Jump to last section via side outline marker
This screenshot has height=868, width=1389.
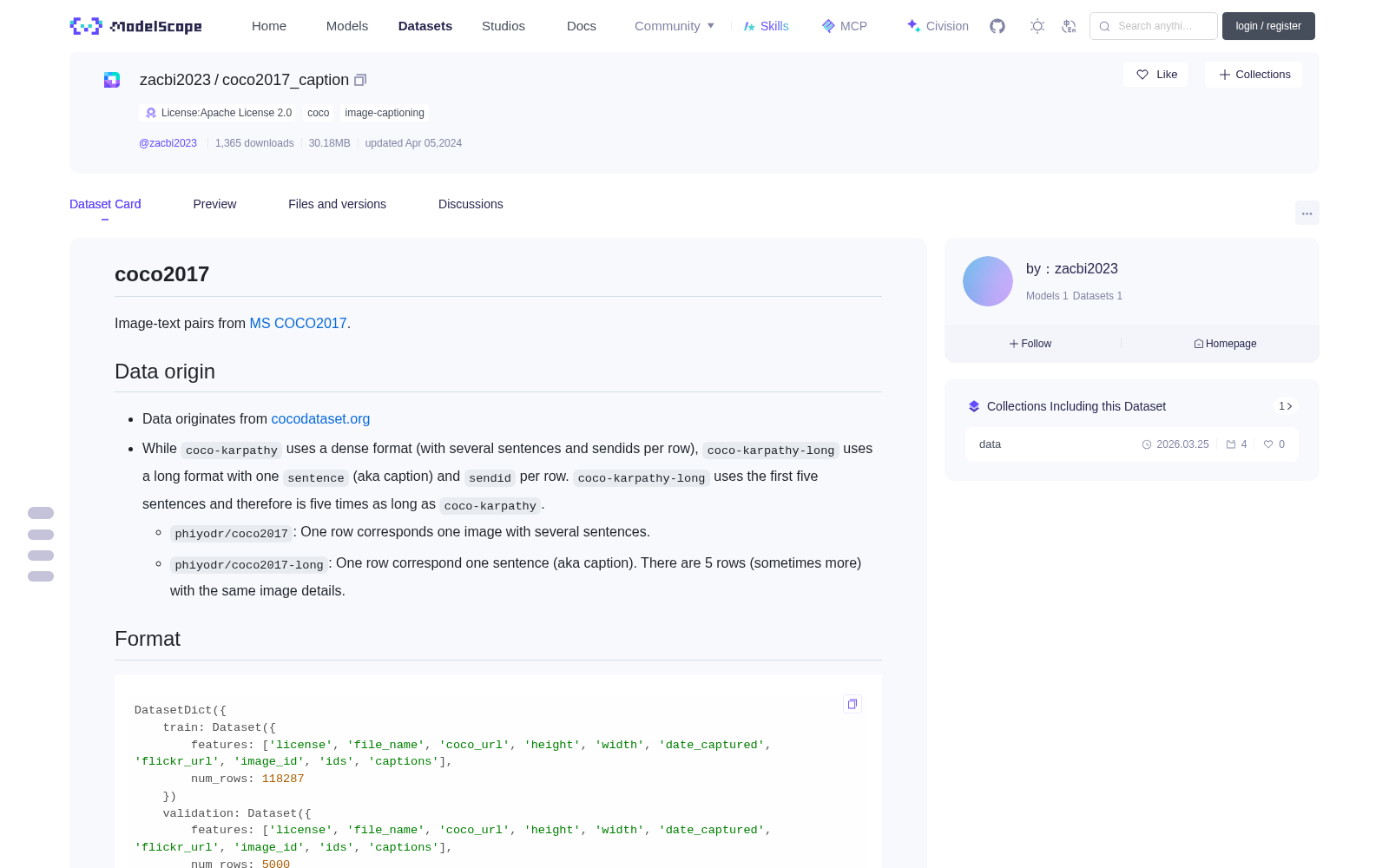[41, 576]
